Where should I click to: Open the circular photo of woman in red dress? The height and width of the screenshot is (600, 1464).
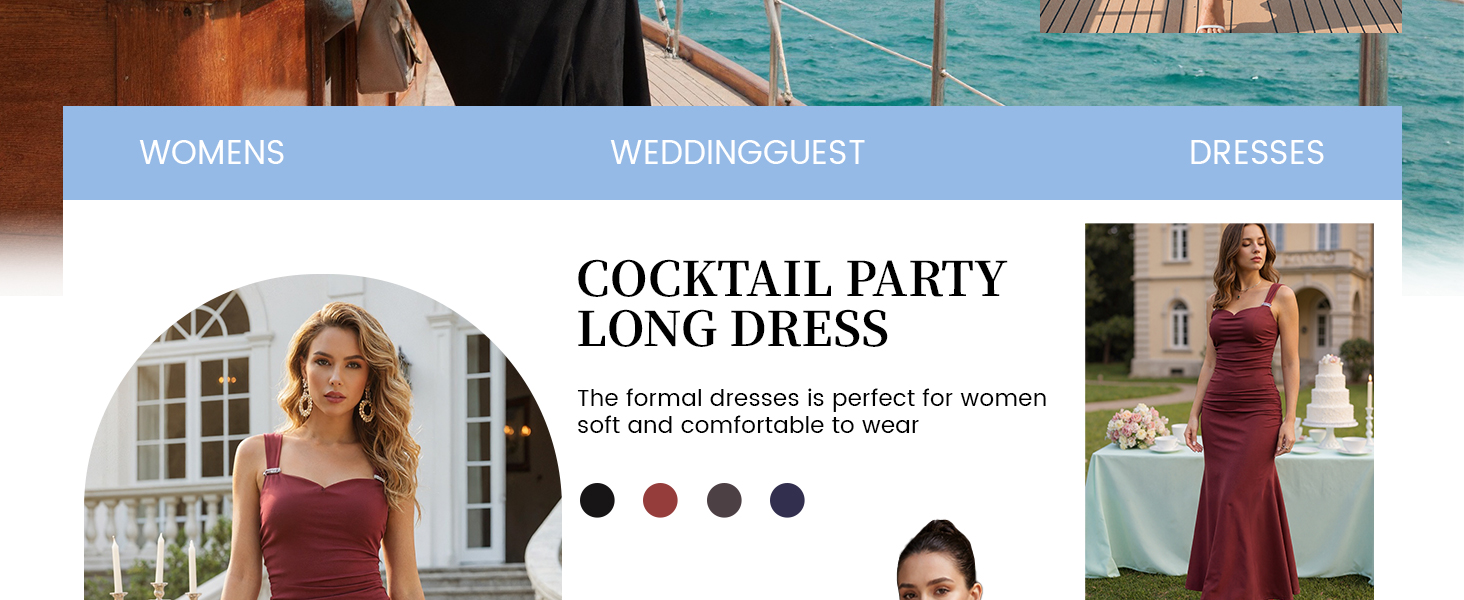(323, 437)
